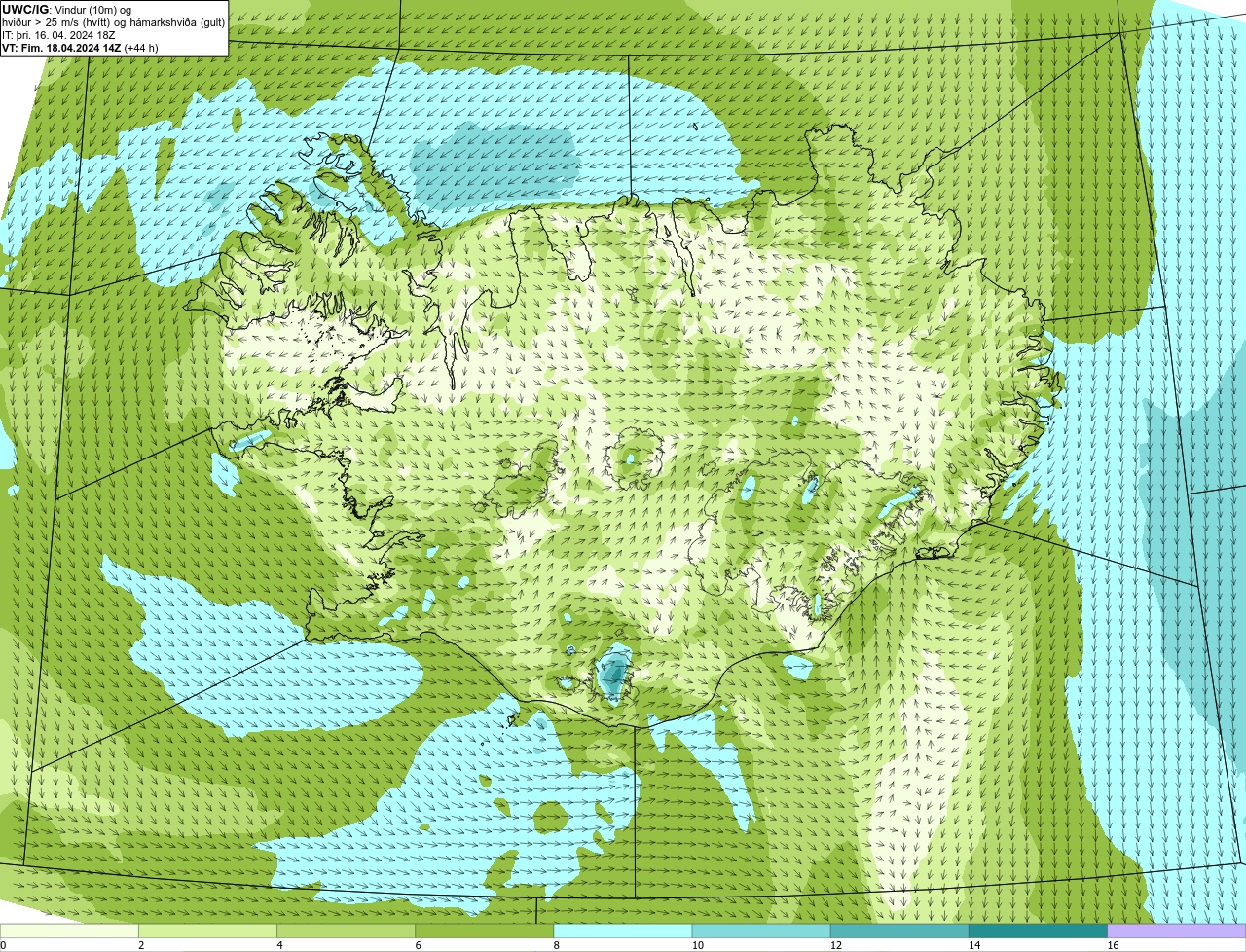Click the legend scale label "12"
1246x952 pixels.
(836, 945)
